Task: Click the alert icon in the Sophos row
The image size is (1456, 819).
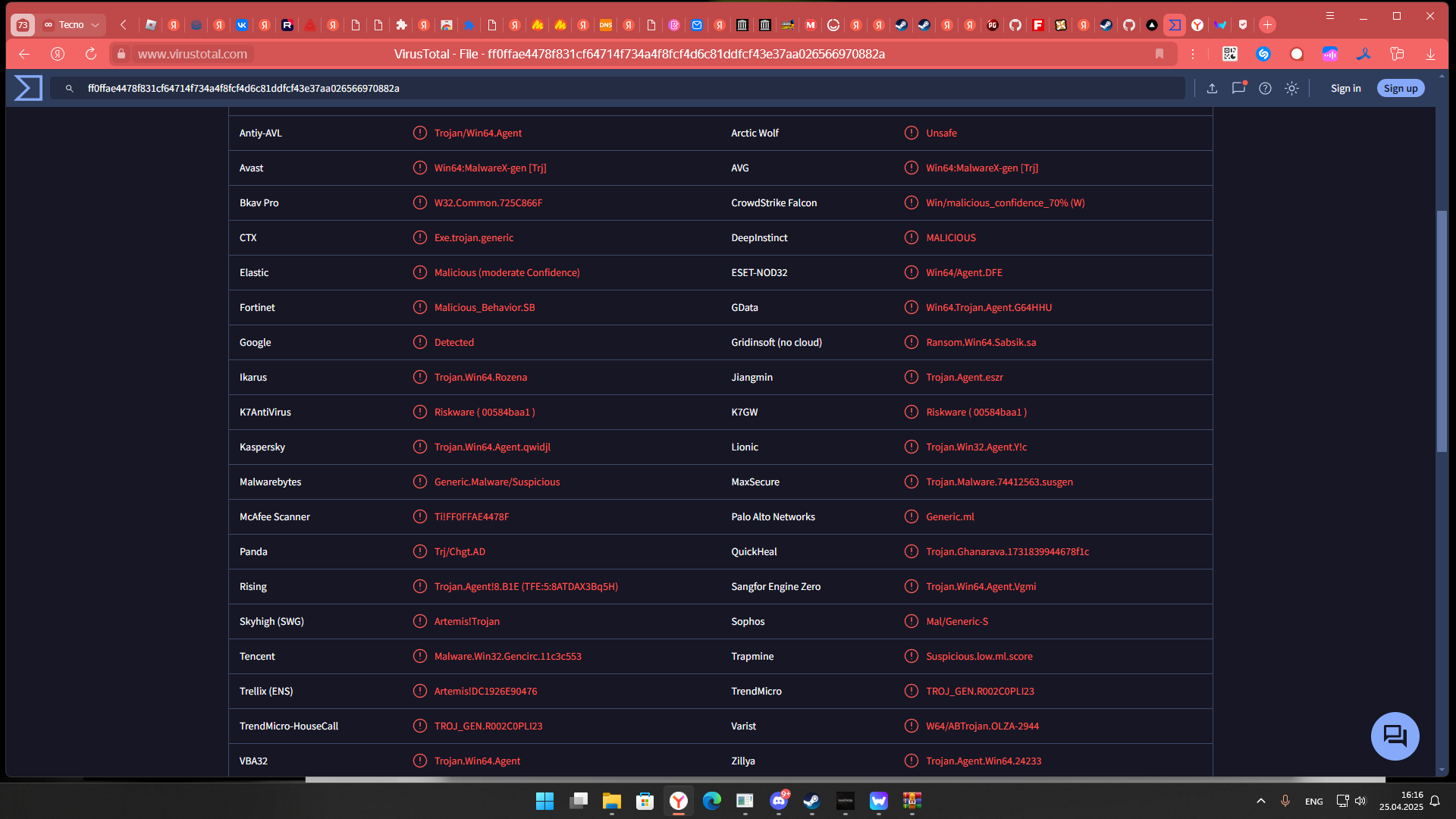Action: [x=912, y=621]
